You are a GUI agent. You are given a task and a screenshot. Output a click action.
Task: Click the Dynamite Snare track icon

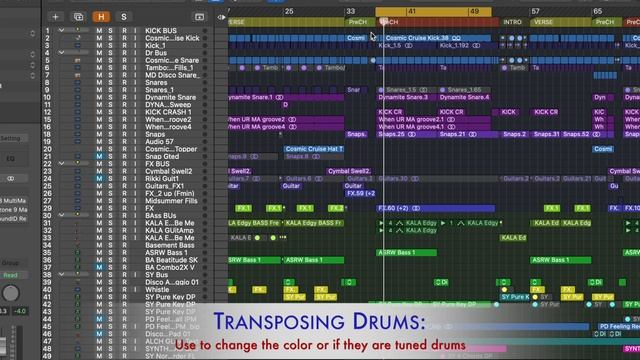click(x=78, y=97)
